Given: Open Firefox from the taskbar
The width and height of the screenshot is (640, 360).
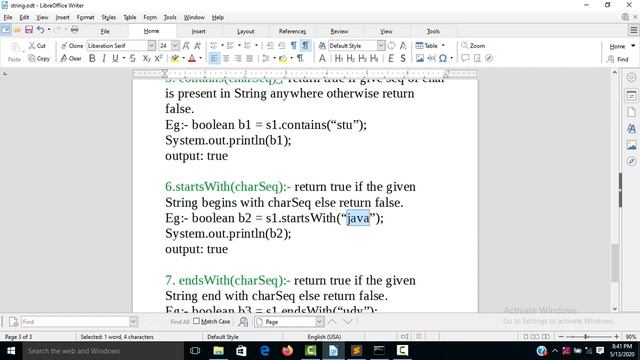Looking at the screenshot, I should (287, 351).
